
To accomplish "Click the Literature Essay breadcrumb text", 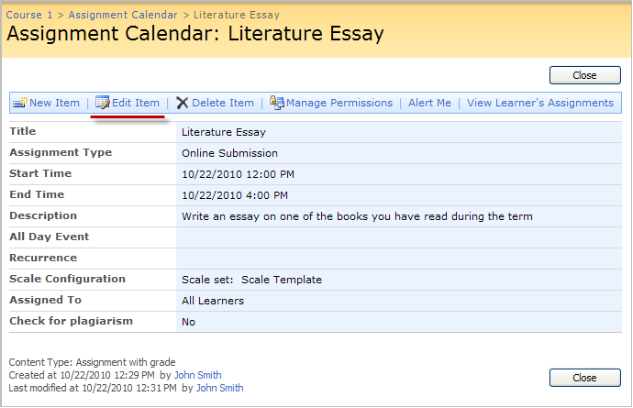I will (x=236, y=15).
